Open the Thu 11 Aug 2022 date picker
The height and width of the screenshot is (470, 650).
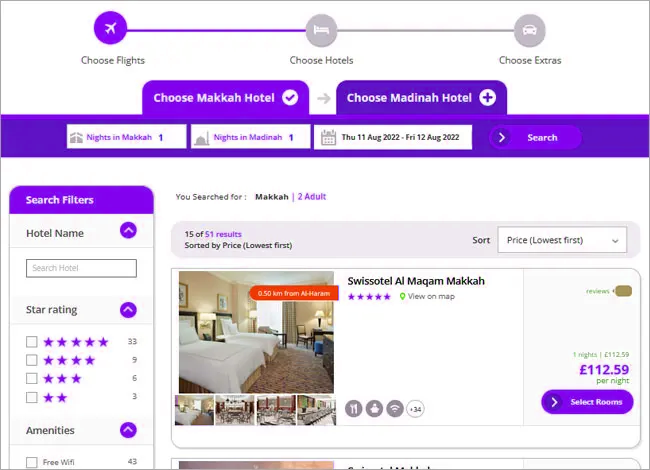393,137
